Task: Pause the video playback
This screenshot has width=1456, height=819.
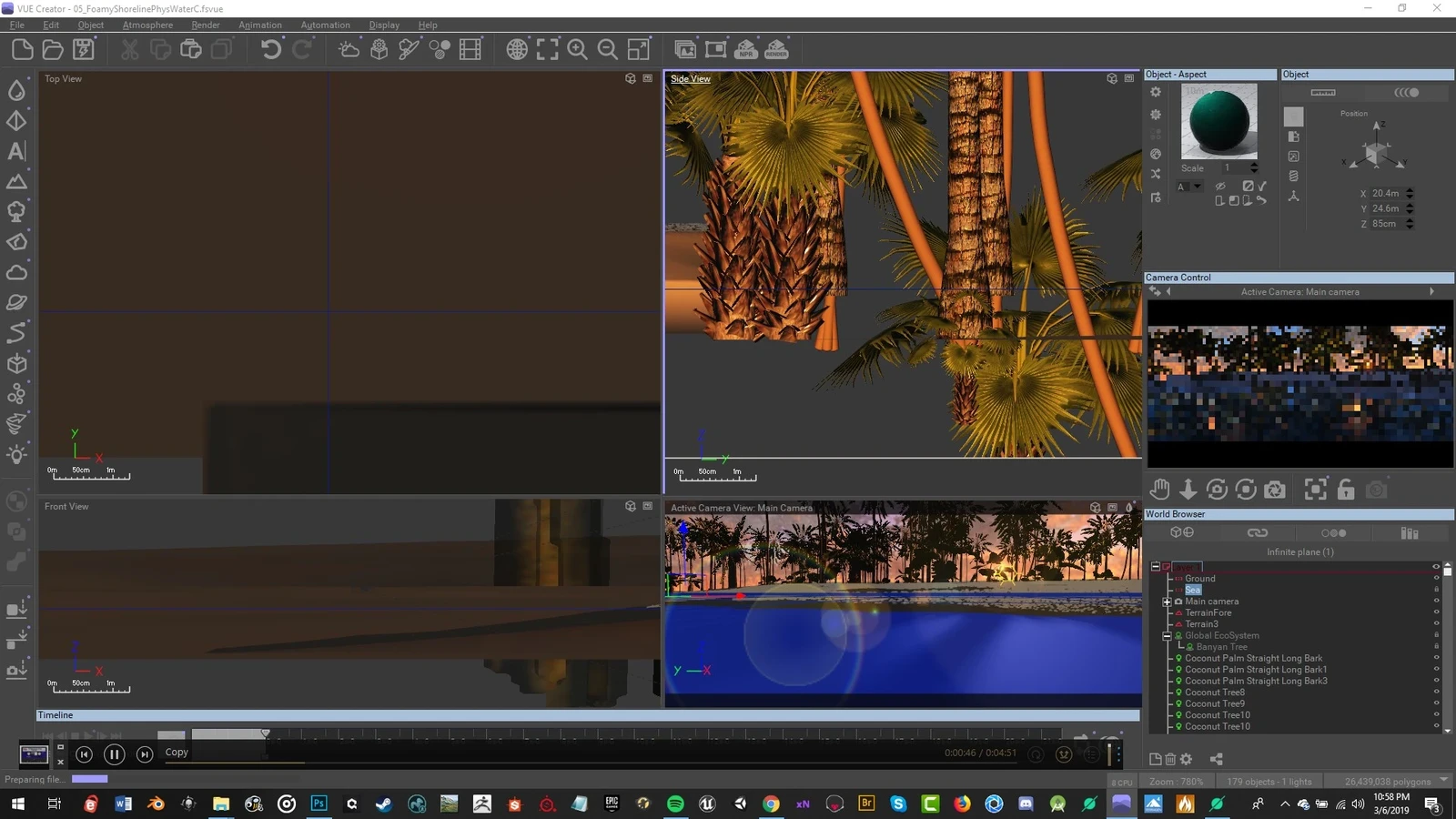Action: coord(114,753)
